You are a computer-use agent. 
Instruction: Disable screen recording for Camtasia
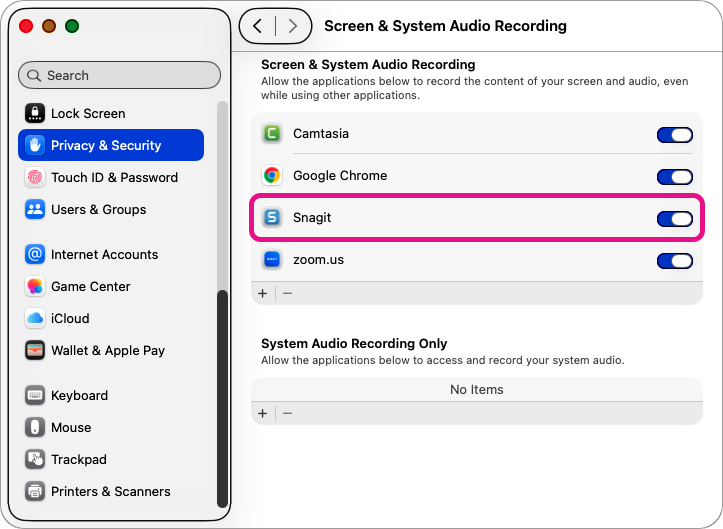[x=675, y=135]
